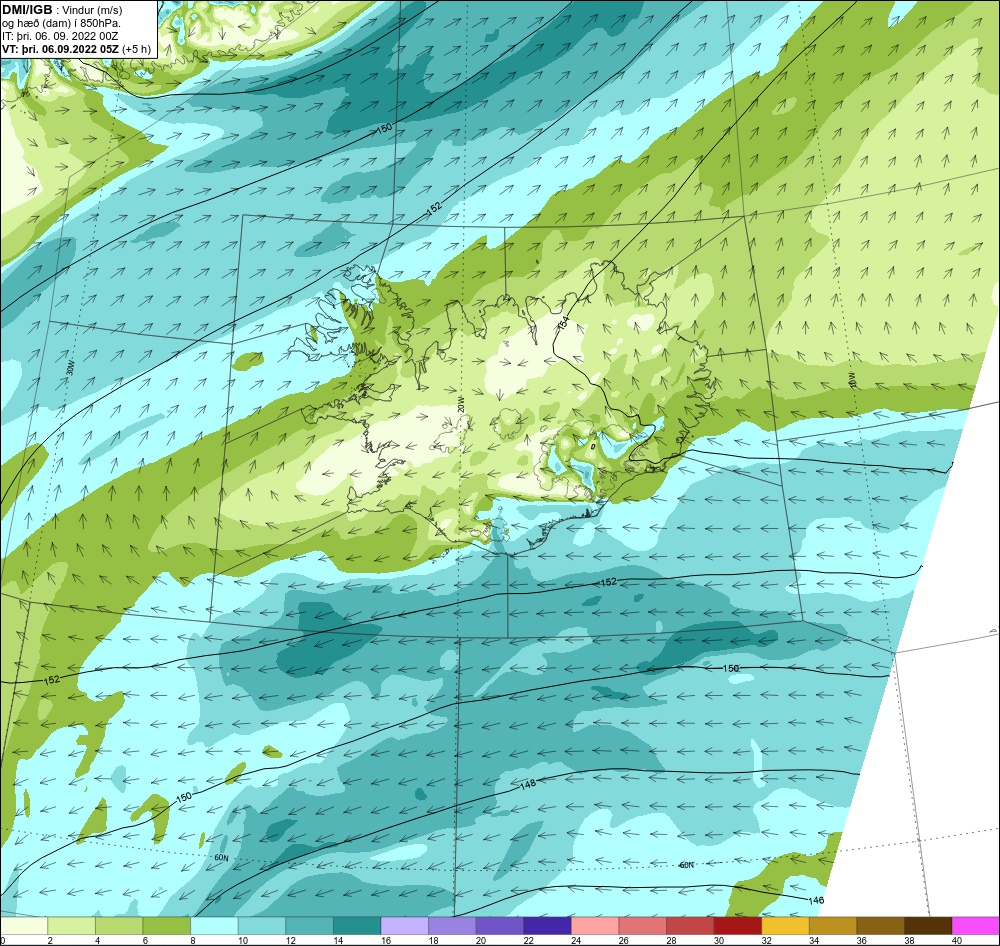Click the '10W' longitude label
The height and width of the screenshot is (946, 1000).
click(x=851, y=379)
